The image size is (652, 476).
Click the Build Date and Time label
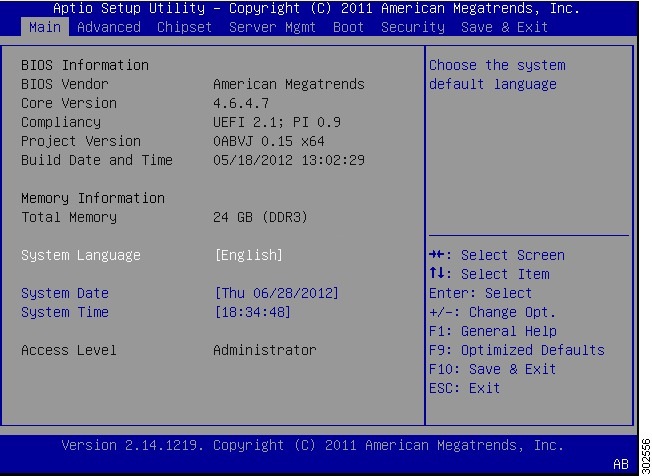[97, 160]
